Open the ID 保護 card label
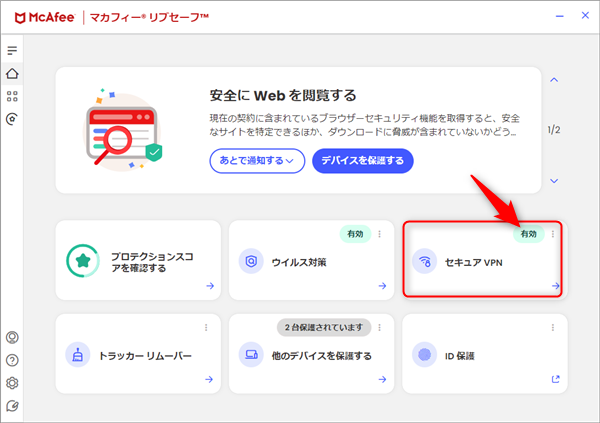The width and height of the screenshot is (600, 423). (460, 356)
